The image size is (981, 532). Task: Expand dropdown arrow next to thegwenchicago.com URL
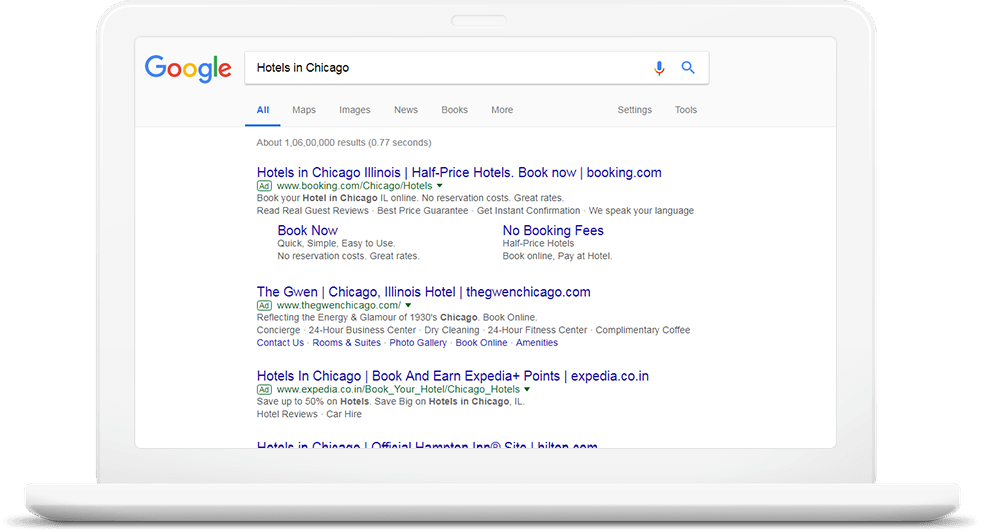408,306
